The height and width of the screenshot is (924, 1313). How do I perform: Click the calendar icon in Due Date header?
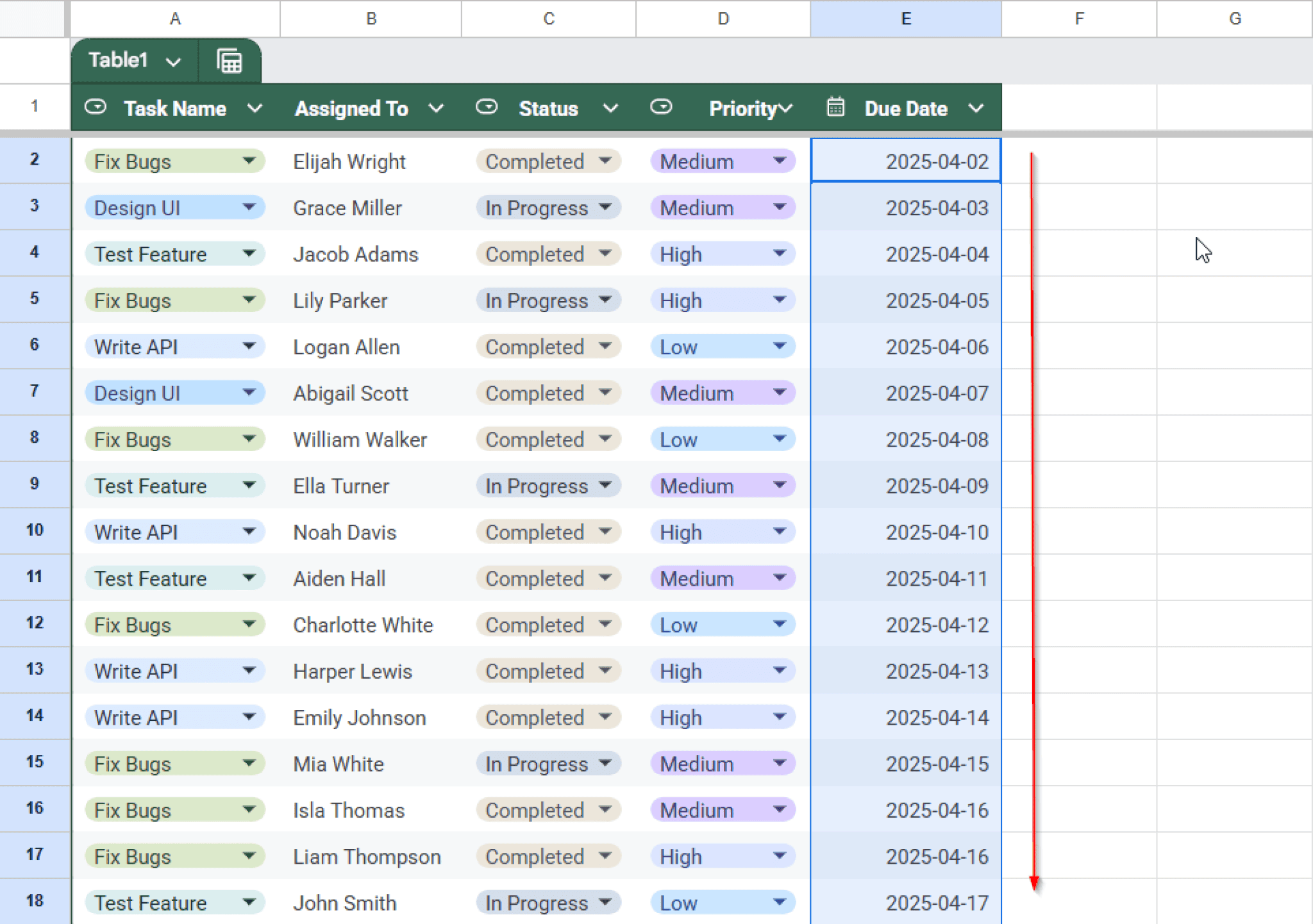pyautogui.click(x=835, y=107)
